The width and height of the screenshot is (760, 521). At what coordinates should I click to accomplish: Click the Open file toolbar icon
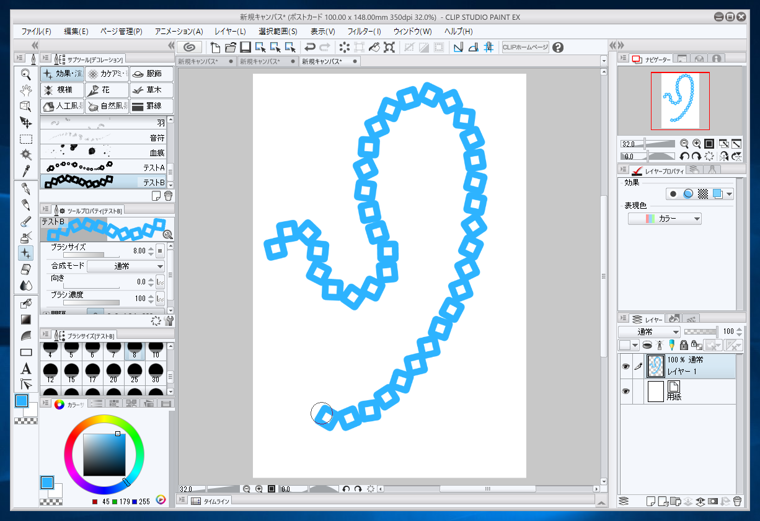coord(230,47)
